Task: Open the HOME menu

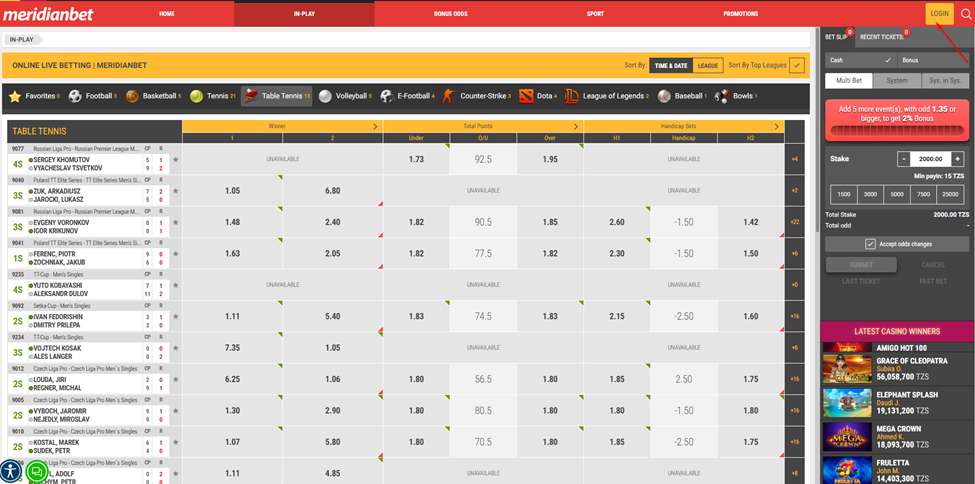Action: point(167,14)
